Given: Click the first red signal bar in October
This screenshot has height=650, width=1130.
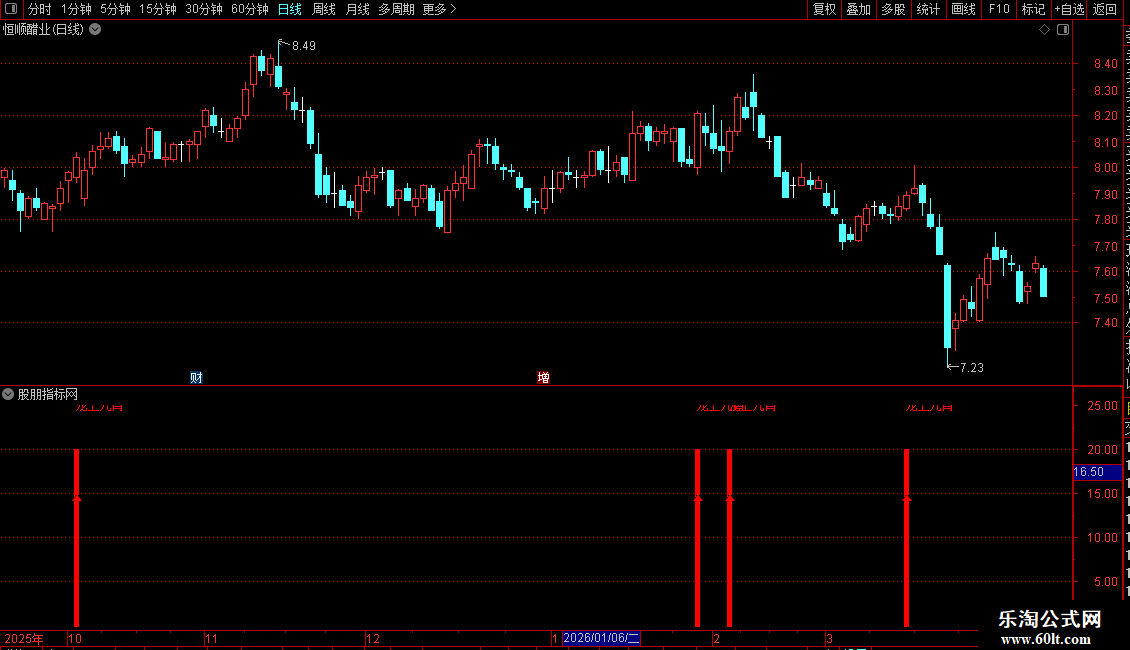Looking at the screenshot, I should pyautogui.click(x=76, y=538).
